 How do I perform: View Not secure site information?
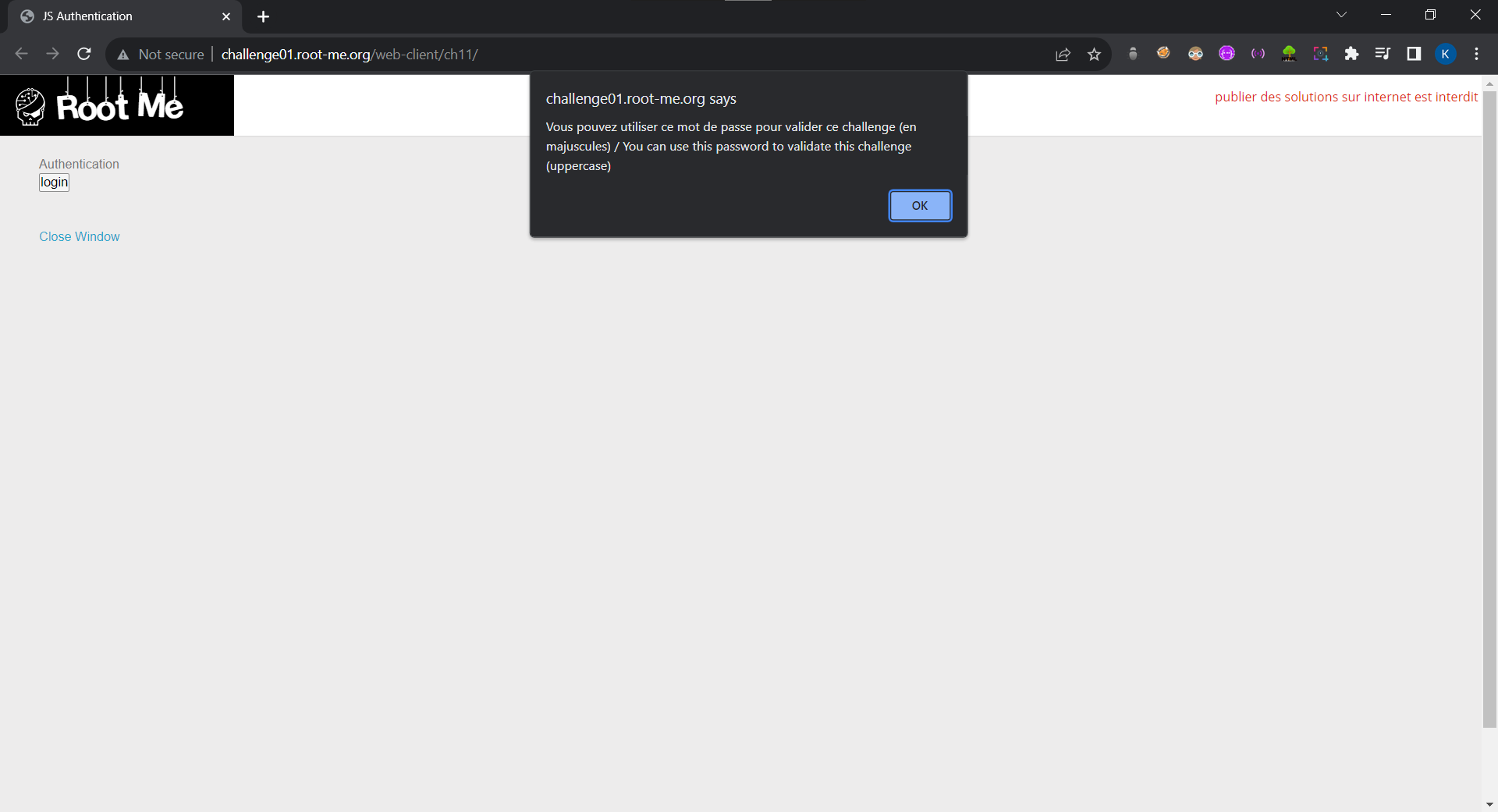(161, 54)
